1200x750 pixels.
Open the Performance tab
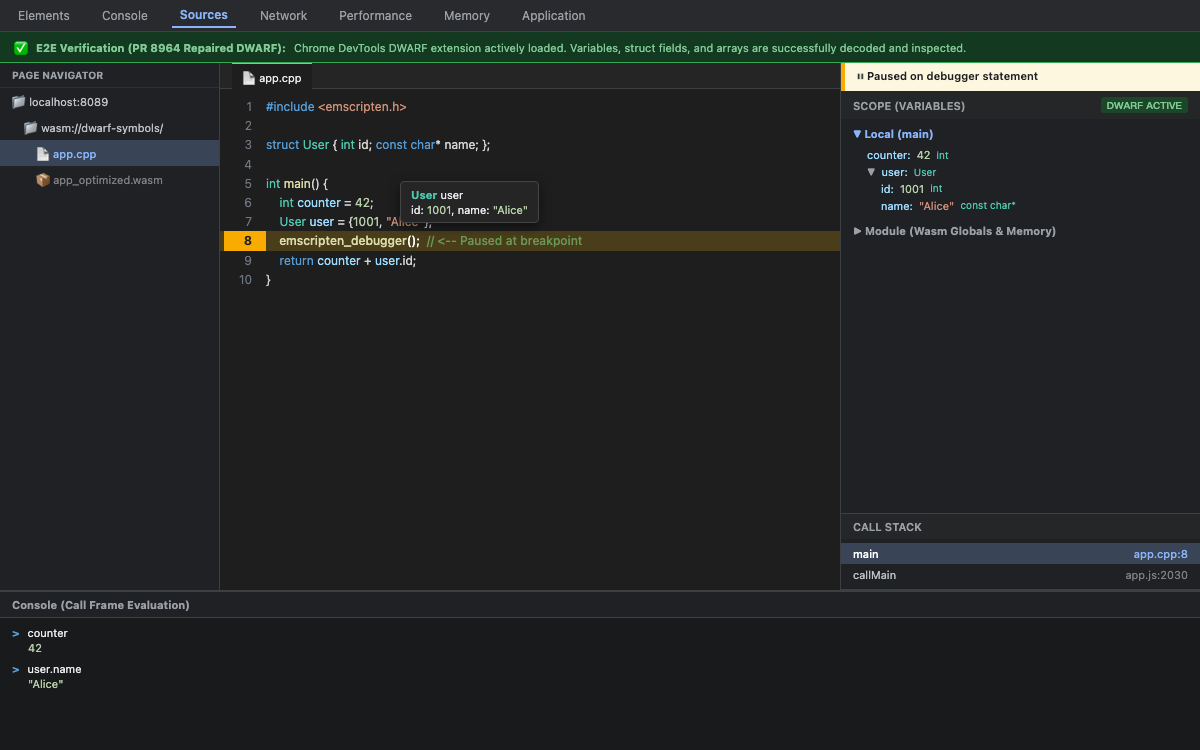click(375, 15)
